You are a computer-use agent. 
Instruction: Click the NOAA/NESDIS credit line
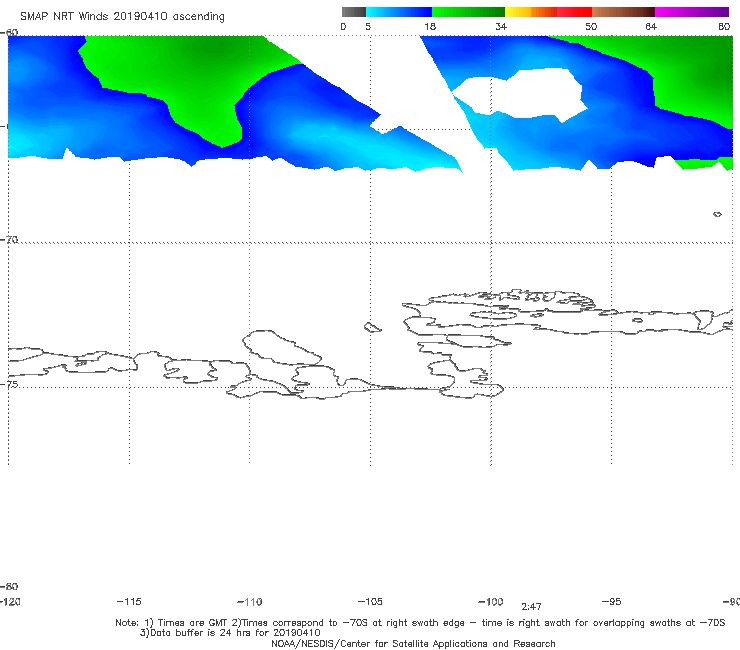[413, 644]
